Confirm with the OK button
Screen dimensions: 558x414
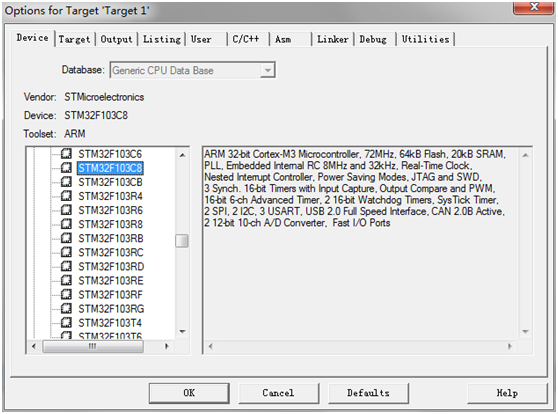coord(189,393)
